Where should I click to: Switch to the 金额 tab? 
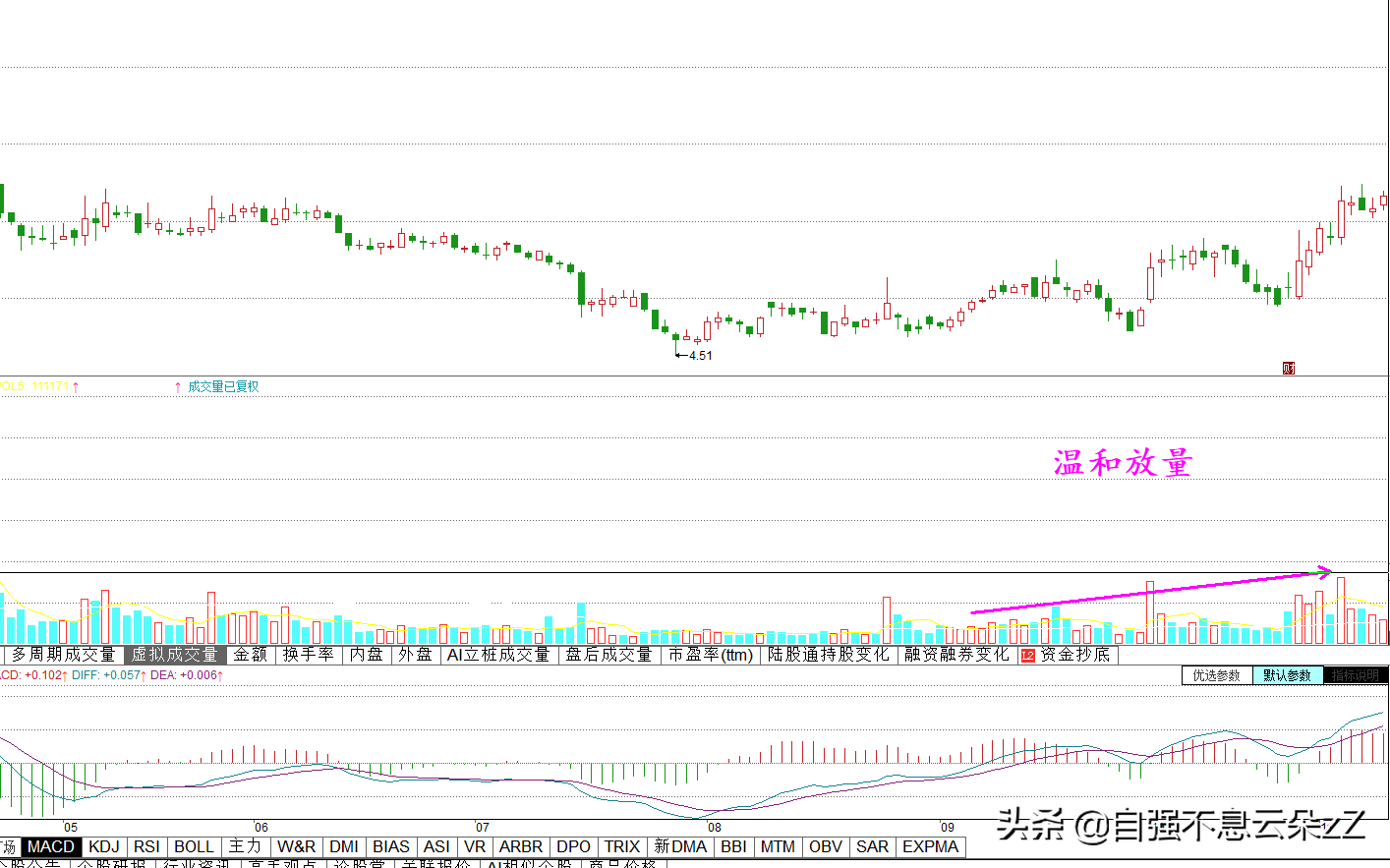pyautogui.click(x=250, y=655)
